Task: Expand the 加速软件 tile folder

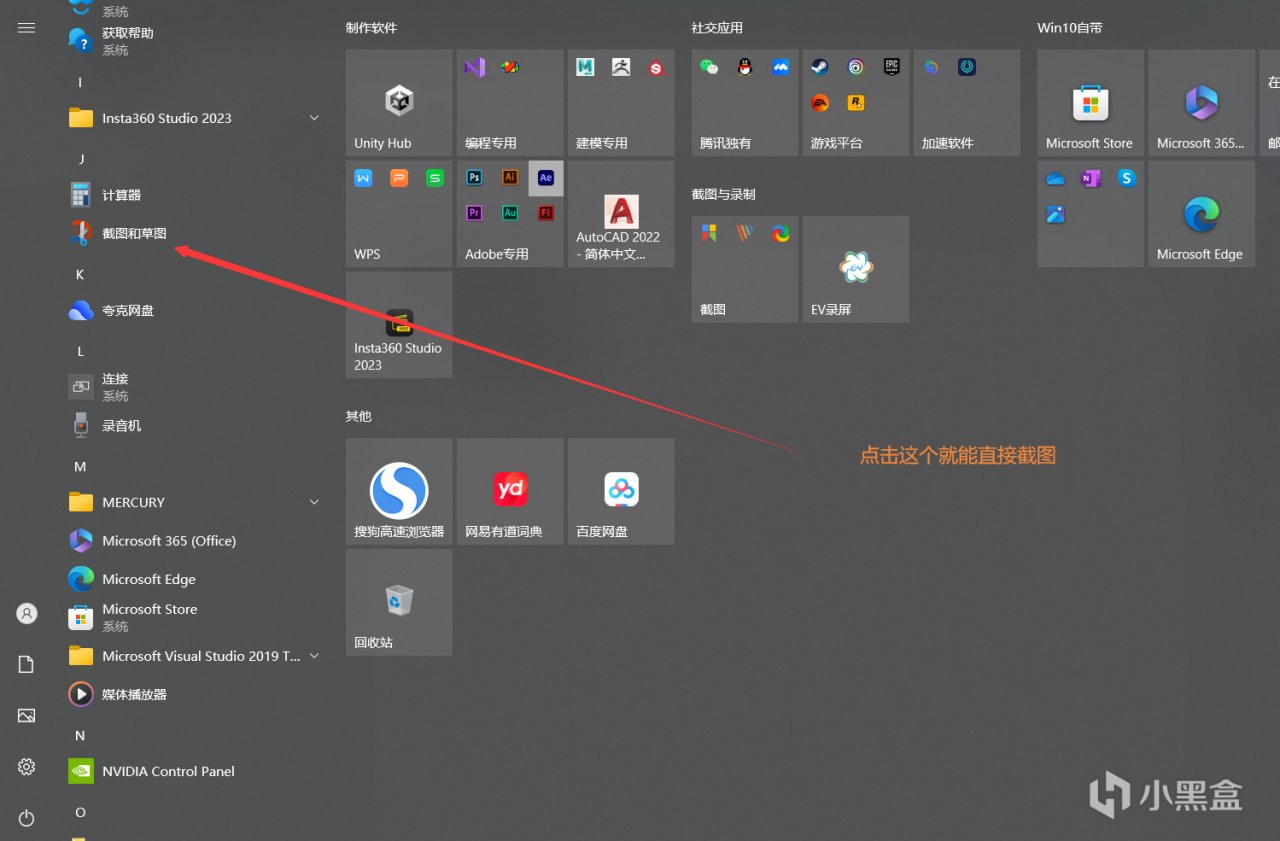Action: point(967,103)
